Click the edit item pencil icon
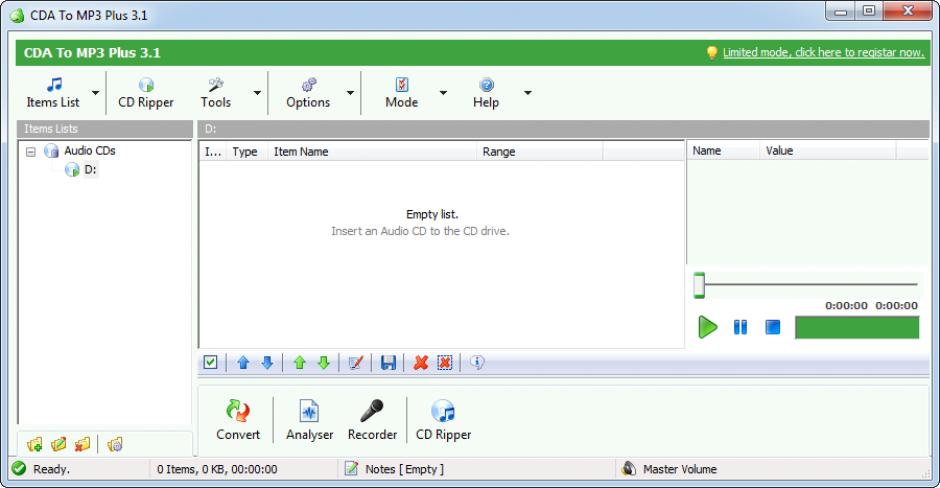940x488 pixels. (356, 363)
